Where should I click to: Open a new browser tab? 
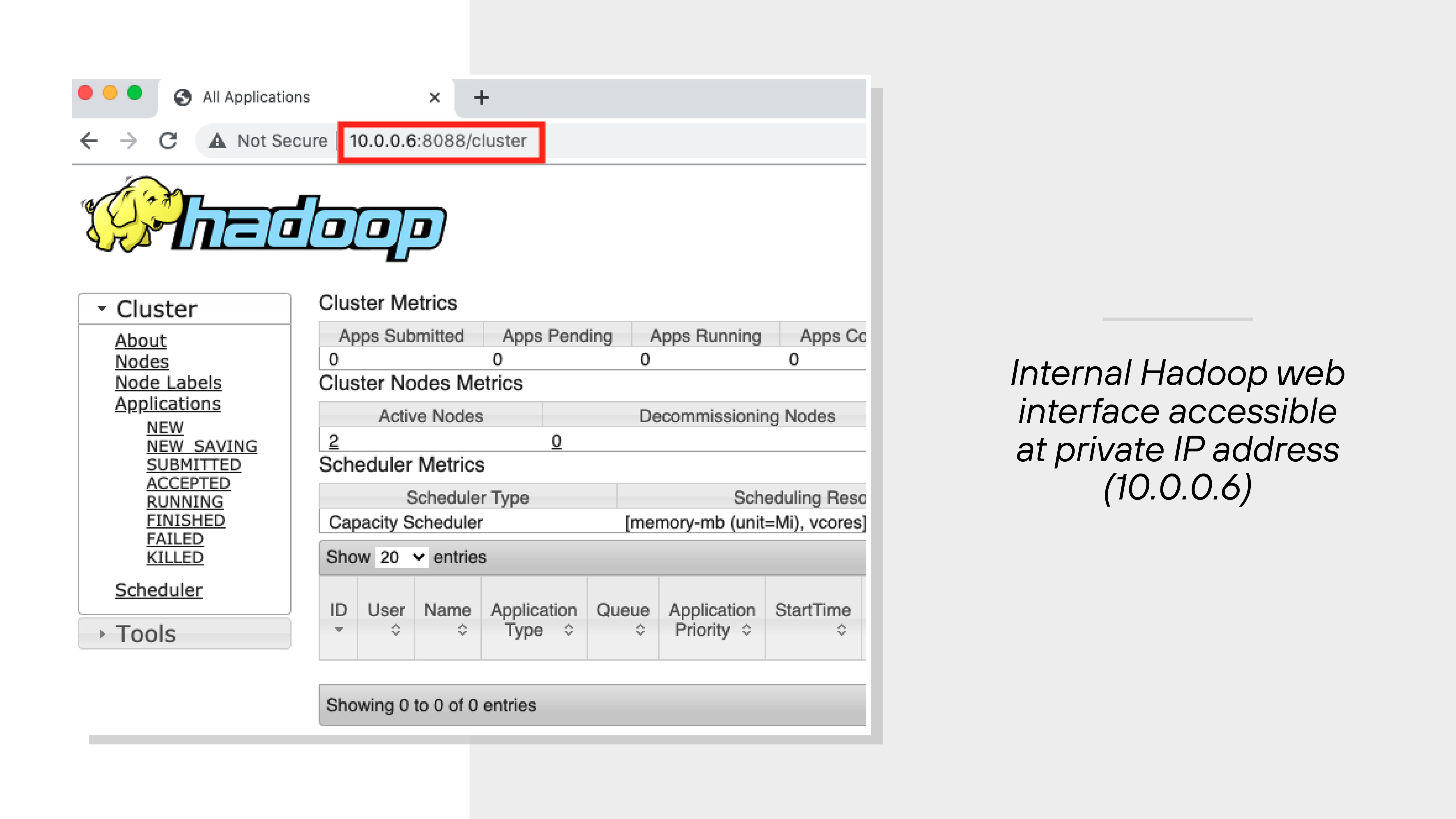[x=482, y=97]
